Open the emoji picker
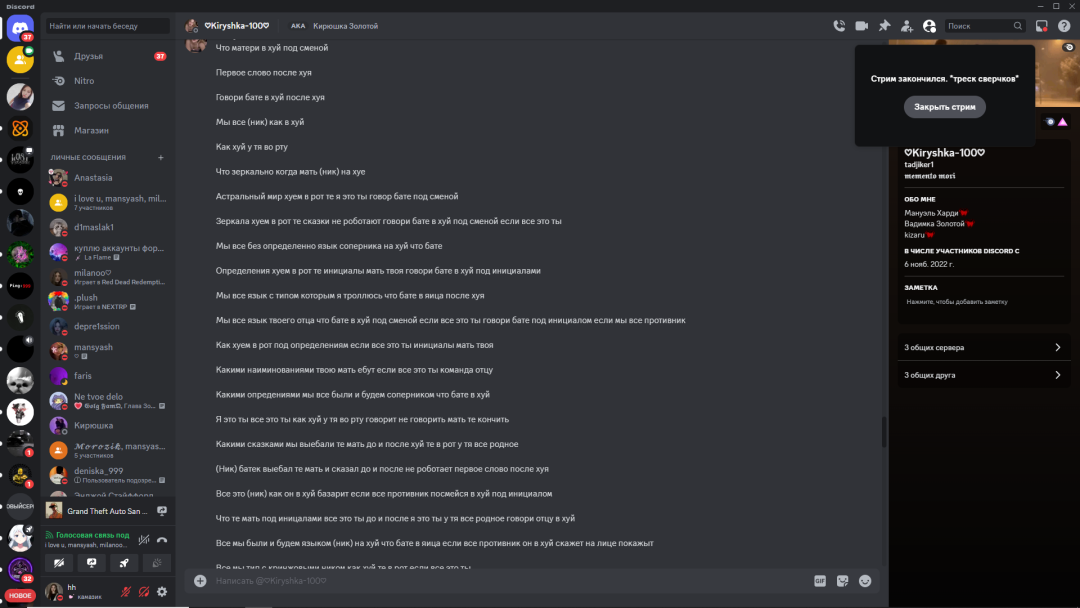Image resolution: width=1080 pixels, height=608 pixels. tap(865, 580)
